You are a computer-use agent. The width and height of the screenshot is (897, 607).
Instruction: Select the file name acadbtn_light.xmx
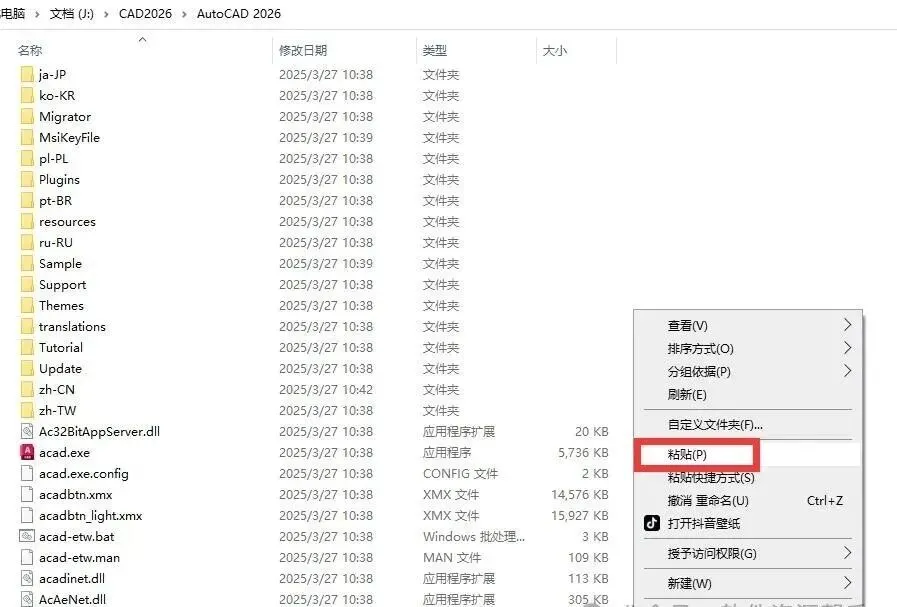point(90,515)
